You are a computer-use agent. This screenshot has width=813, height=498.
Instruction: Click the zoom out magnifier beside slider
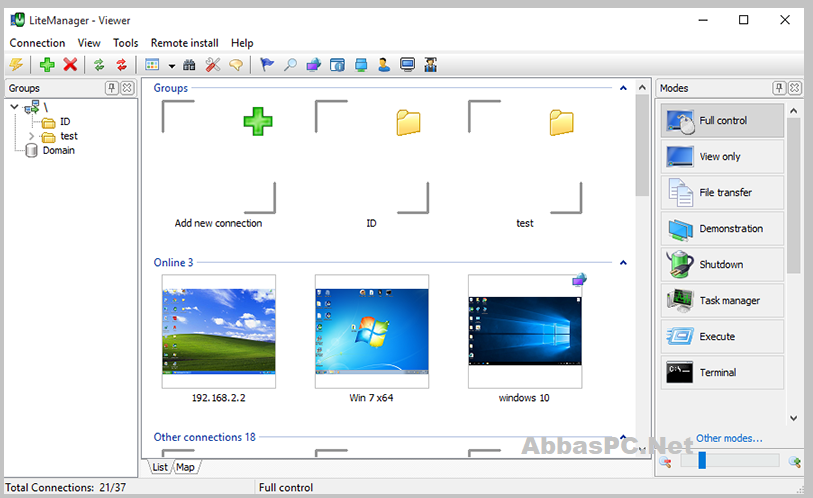pyautogui.click(x=666, y=461)
